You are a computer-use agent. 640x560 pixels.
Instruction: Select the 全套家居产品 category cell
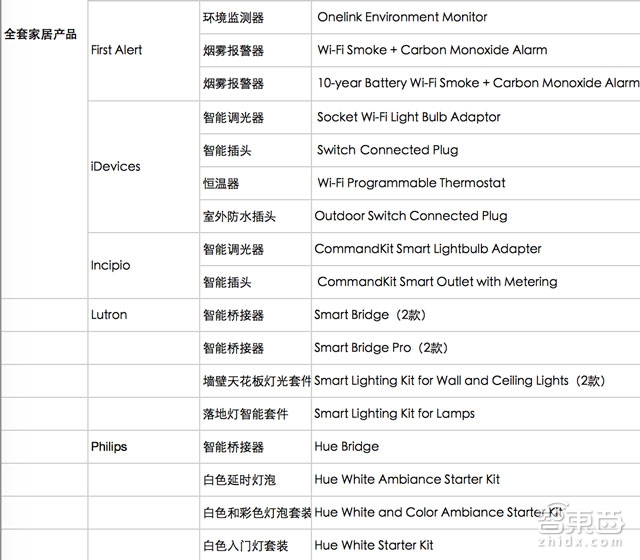(40, 34)
